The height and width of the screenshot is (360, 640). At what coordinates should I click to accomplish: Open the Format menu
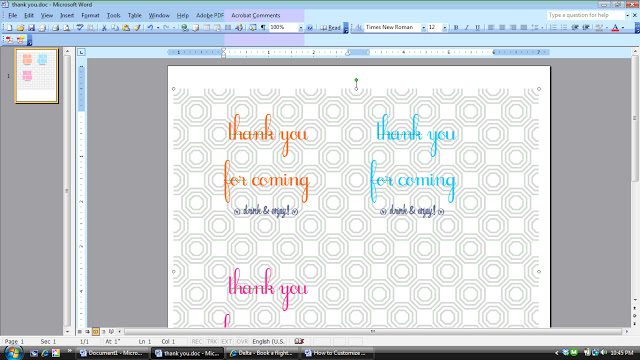tap(90, 16)
